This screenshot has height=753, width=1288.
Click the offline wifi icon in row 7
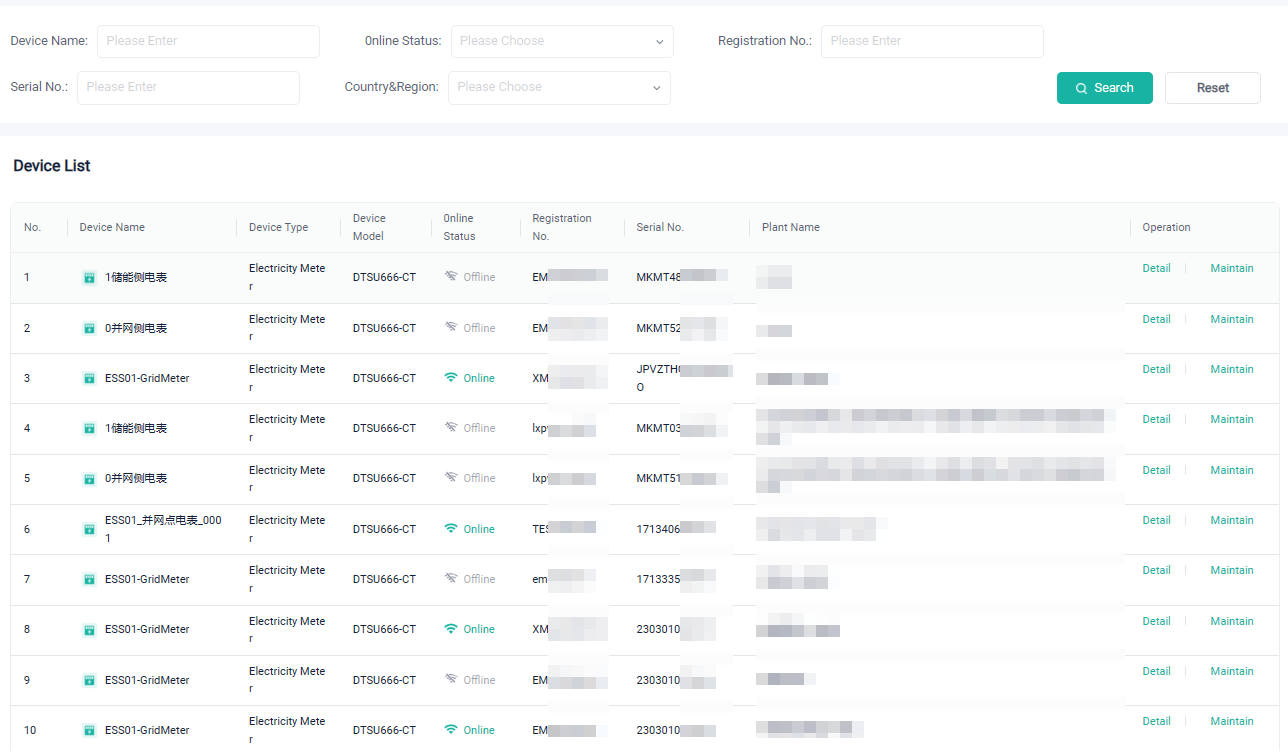coord(451,579)
